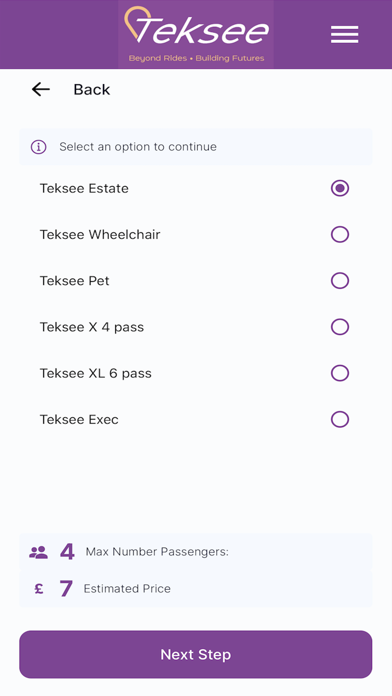Click the pound currency icon
The width and height of the screenshot is (392, 696).
point(39,589)
